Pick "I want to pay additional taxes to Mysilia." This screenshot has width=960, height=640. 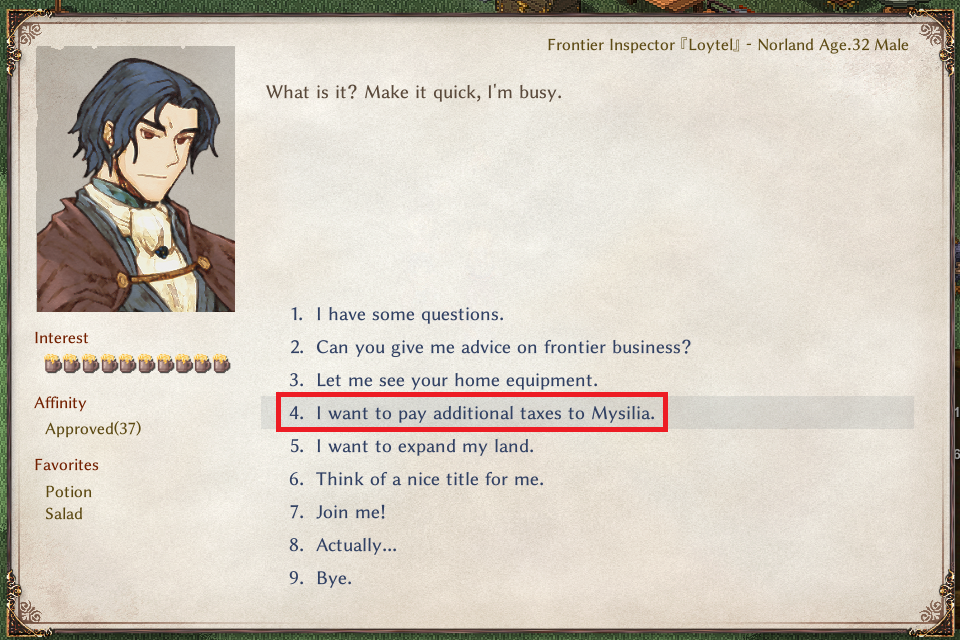(x=472, y=413)
